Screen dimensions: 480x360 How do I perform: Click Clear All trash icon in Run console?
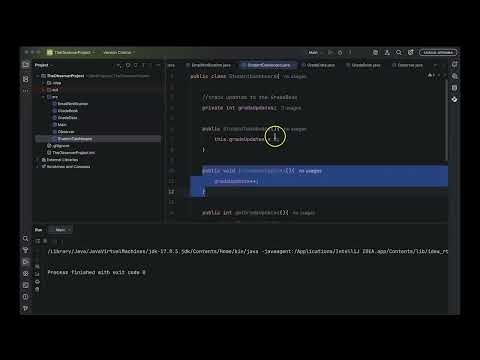click(x=37, y=289)
